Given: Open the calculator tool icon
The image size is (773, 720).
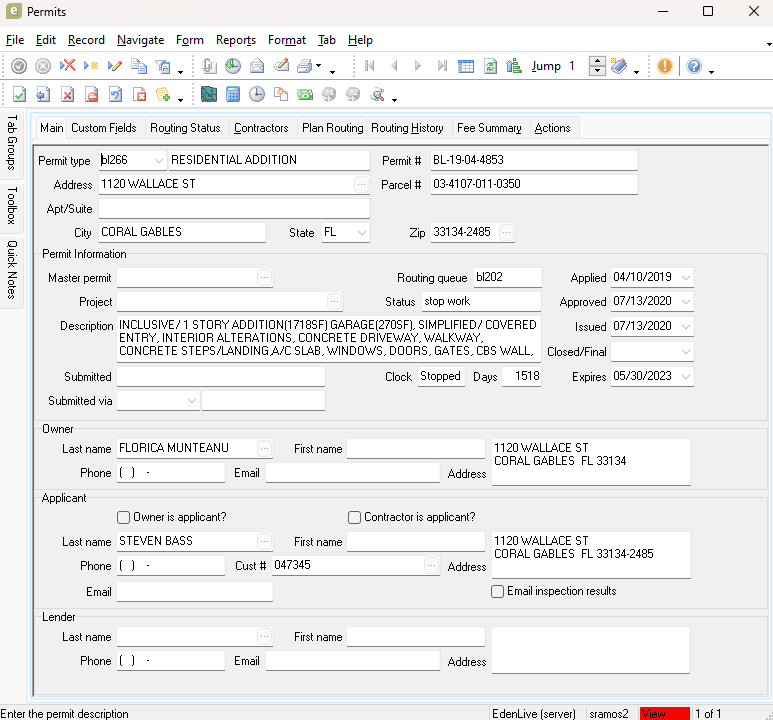Looking at the screenshot, I should tap(232, 95).
